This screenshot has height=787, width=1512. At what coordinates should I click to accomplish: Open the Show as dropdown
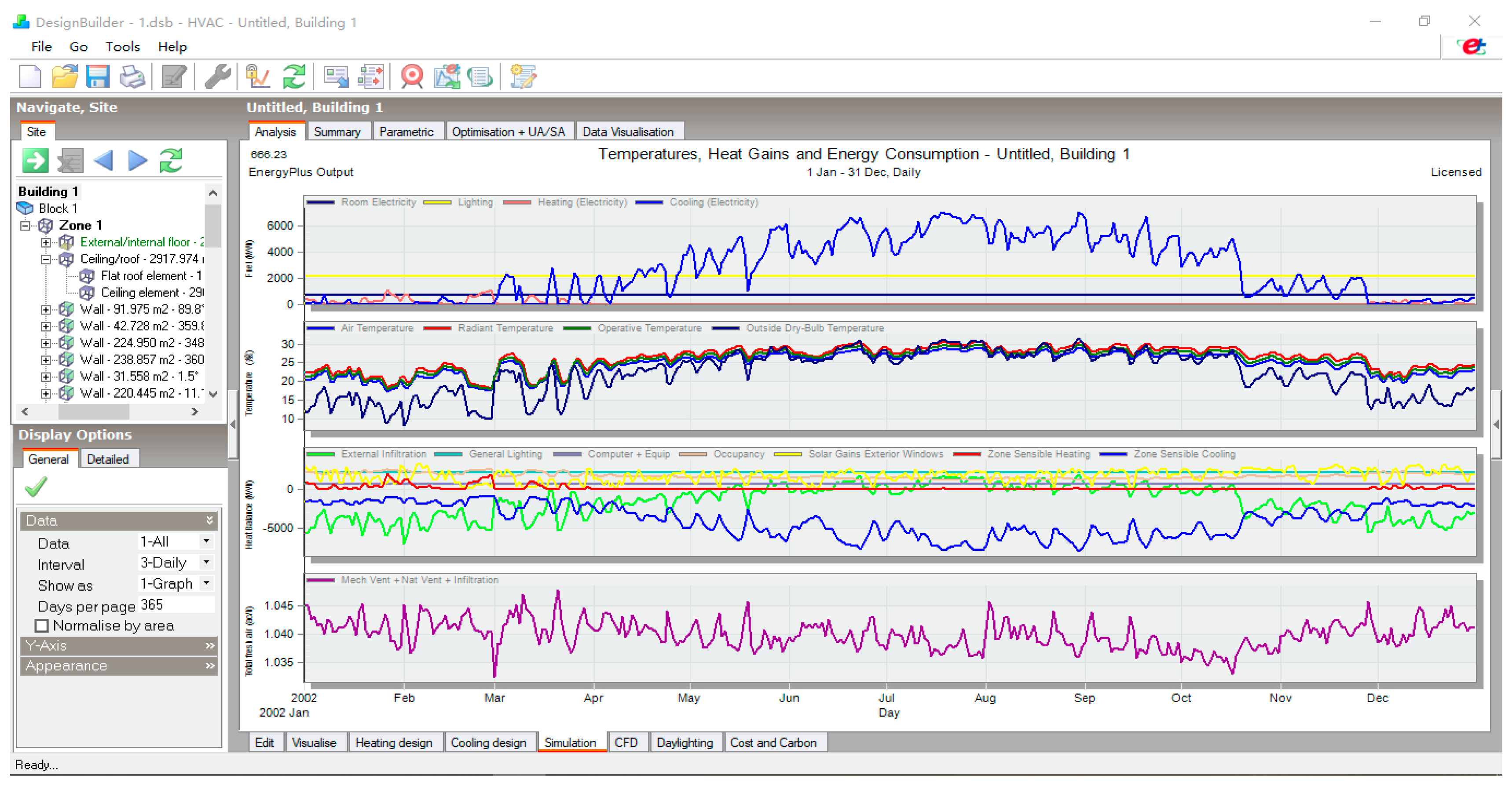pyautogui.click(x=206, y=583)
